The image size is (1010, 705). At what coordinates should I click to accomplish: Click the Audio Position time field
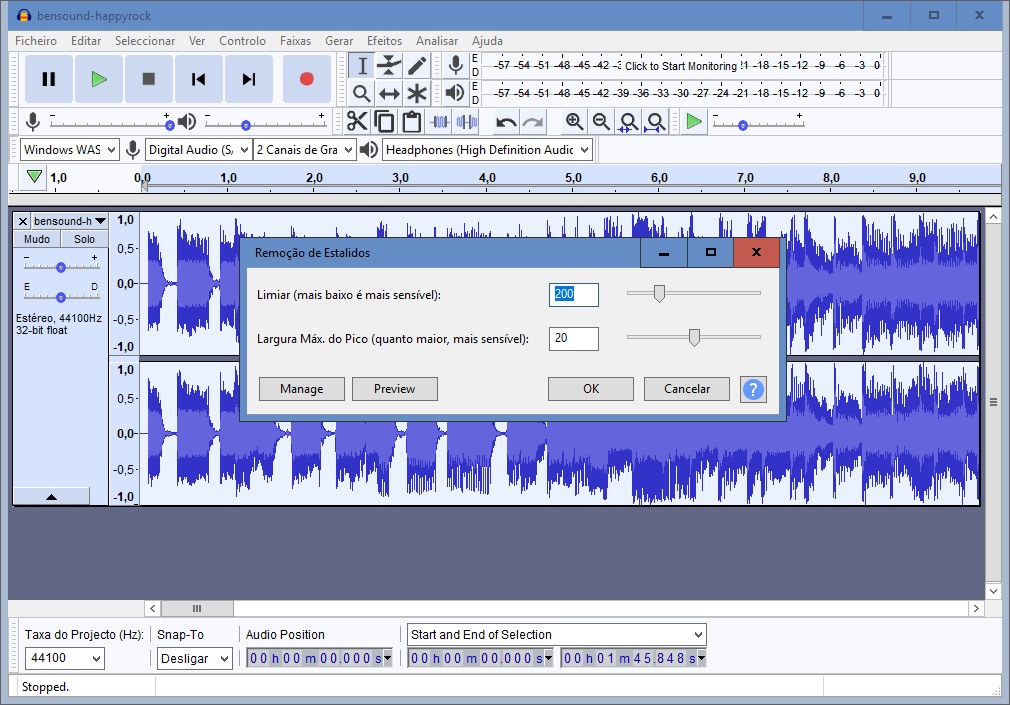319,659
